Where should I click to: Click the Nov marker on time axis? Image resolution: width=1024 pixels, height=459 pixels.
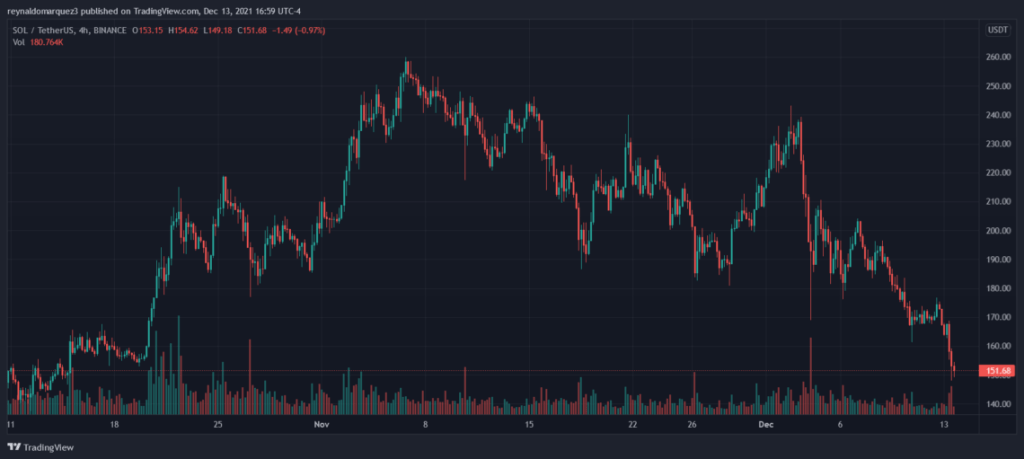[321, 424]
